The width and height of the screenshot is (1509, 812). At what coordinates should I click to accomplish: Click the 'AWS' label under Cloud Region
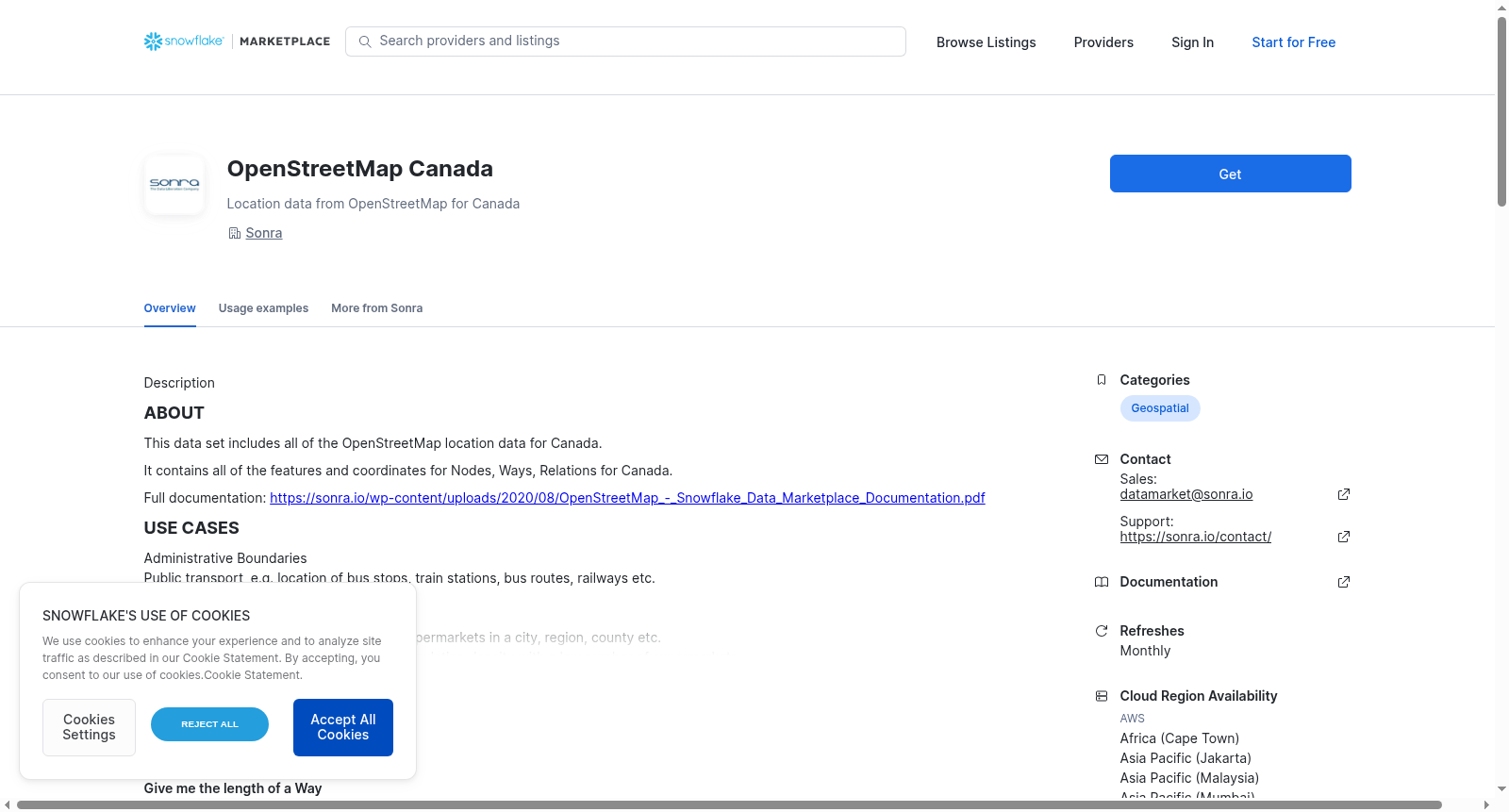1132,719
